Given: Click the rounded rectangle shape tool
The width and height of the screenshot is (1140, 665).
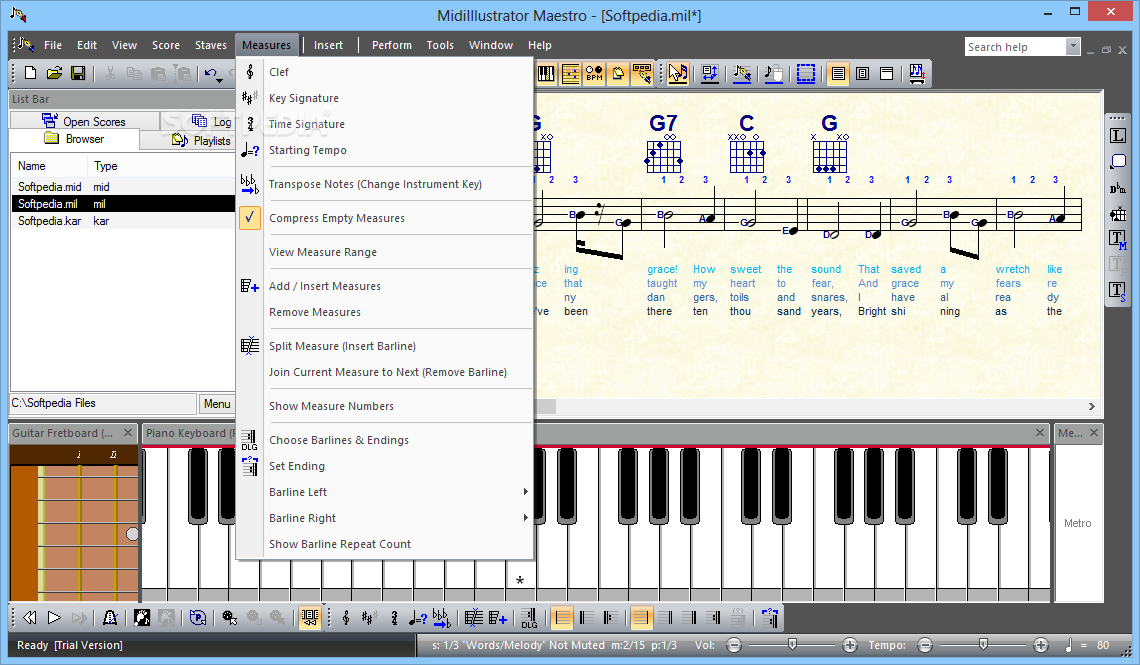Looking at the screenshot, I should point(1117,161).
